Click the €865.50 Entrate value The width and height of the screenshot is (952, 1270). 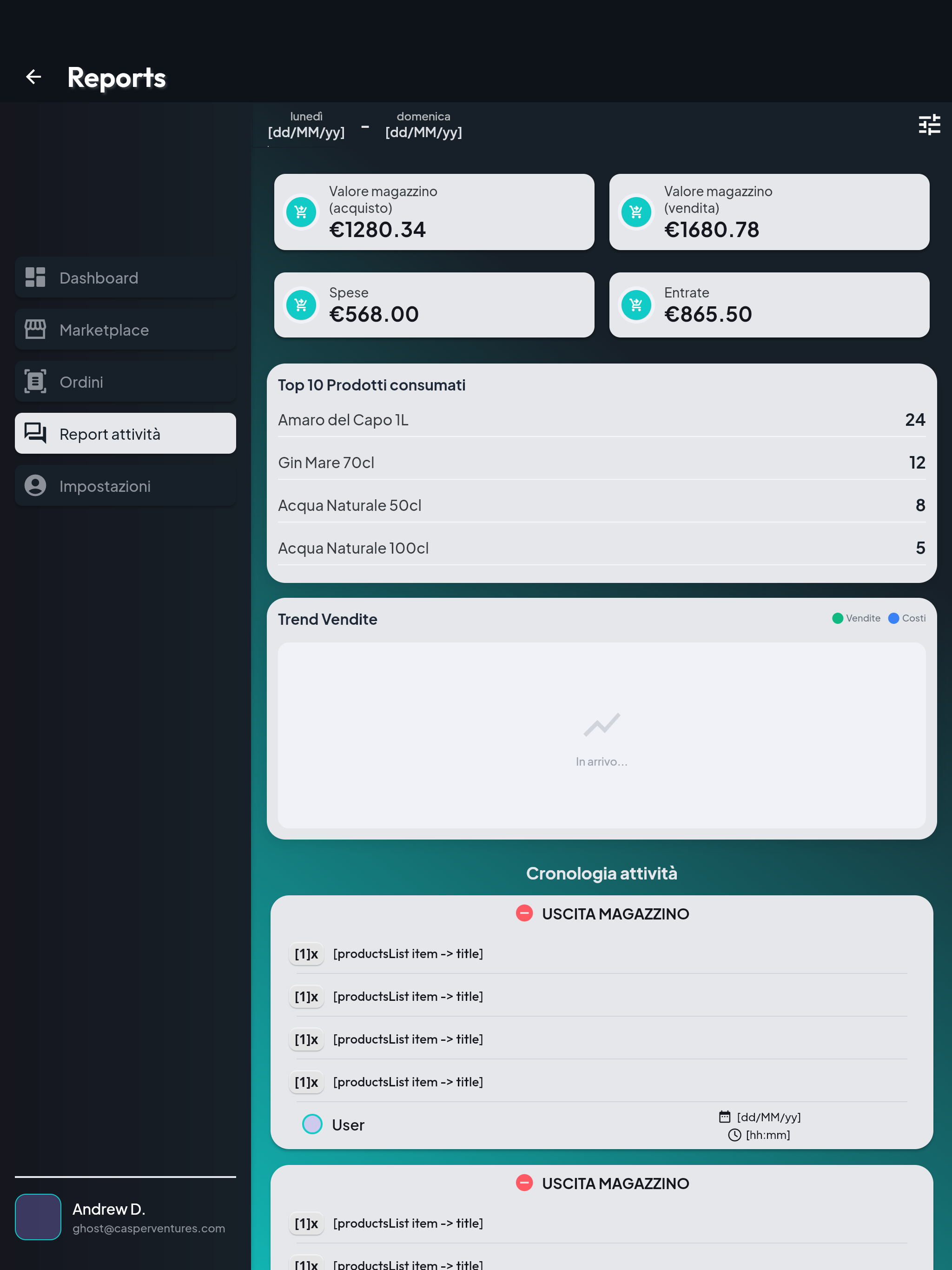tap(708, 314)
